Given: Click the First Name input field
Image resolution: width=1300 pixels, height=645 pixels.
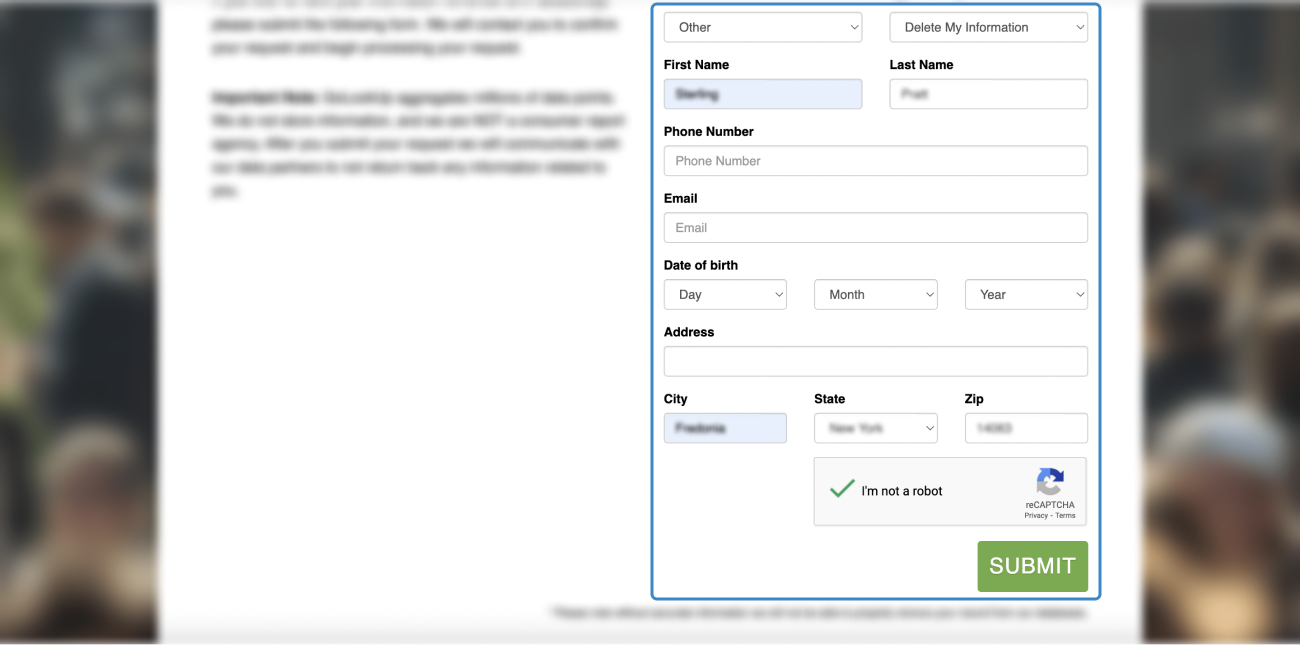Looking at the screenshot, I should pyautogui.click(x=762, y=94).
